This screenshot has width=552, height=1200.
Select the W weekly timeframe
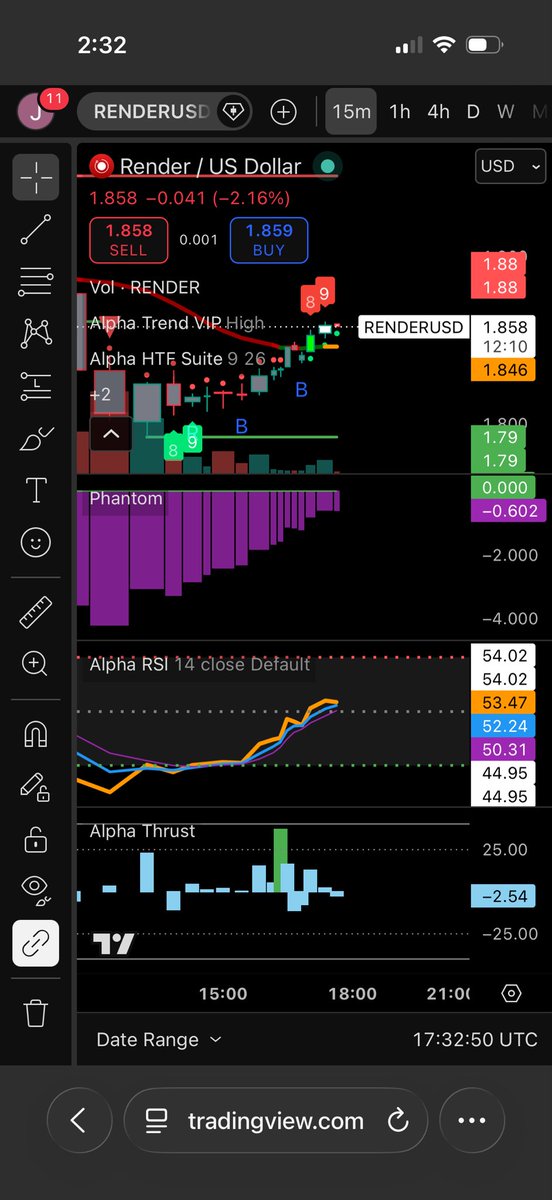pyautogui.click(x=506, y=112)
